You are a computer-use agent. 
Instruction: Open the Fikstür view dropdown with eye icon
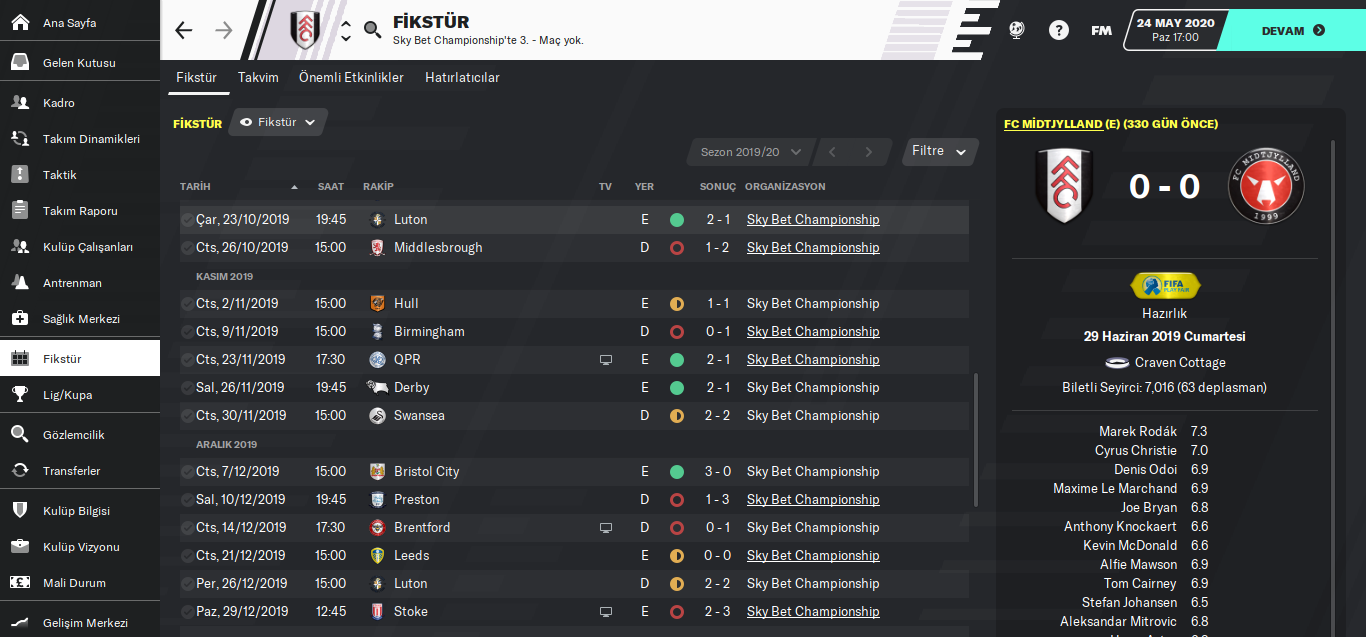point(278,122)
